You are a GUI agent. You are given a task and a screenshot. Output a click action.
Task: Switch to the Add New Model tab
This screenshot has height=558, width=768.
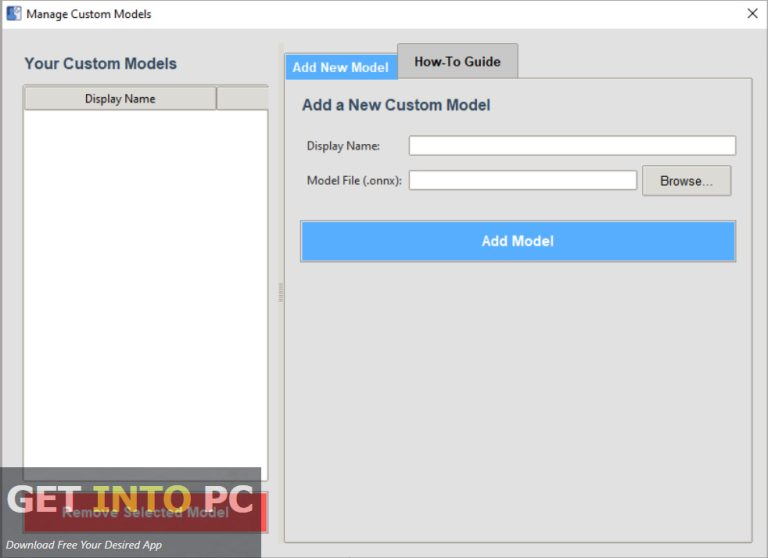point(341,67)
